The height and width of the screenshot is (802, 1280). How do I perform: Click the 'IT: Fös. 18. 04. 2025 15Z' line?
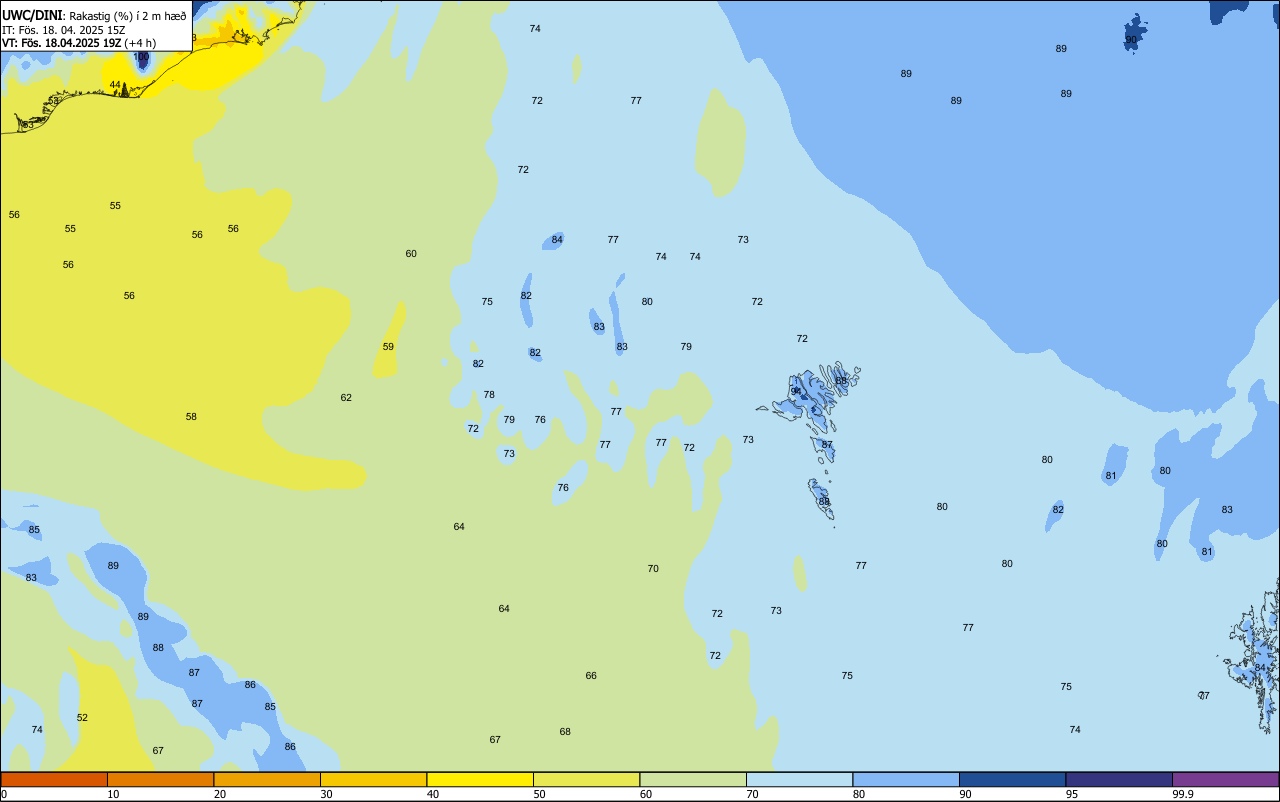tap(63, 30)
